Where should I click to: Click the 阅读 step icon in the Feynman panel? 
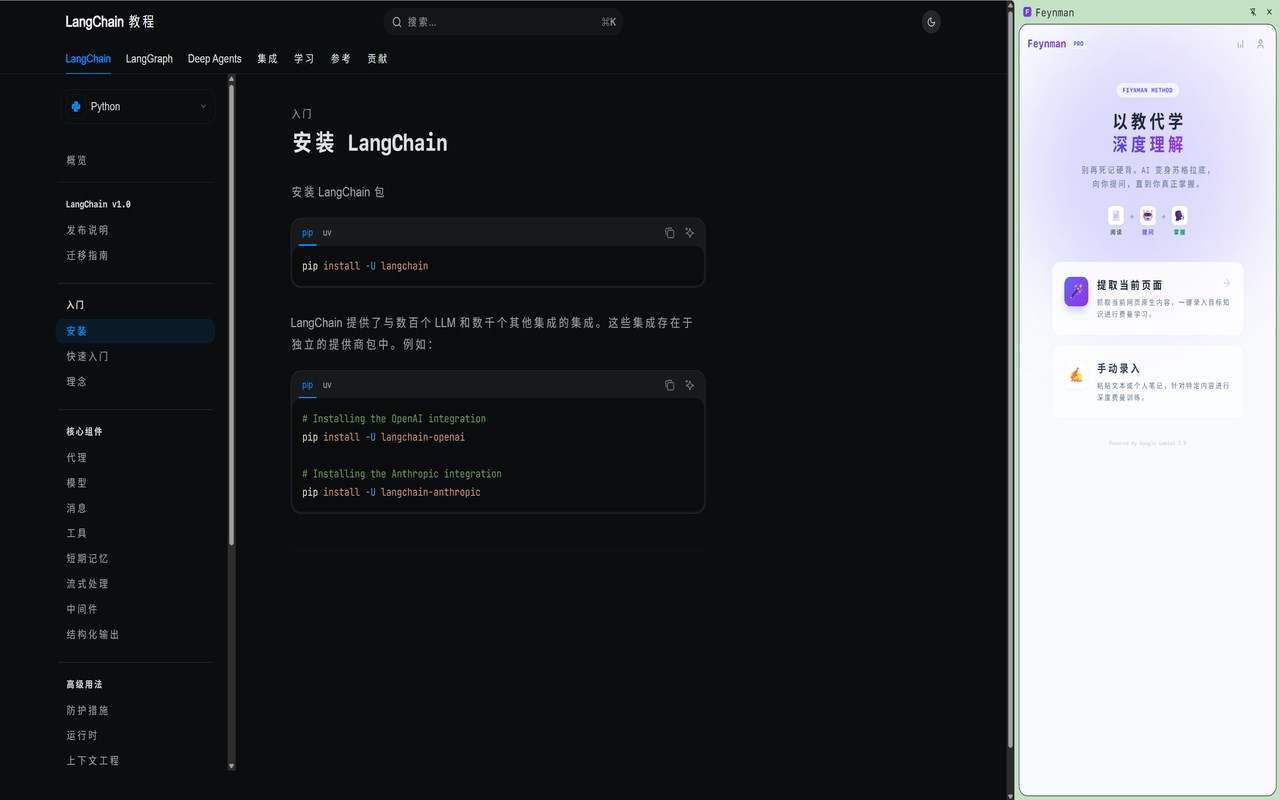(x=1116, y=216)
